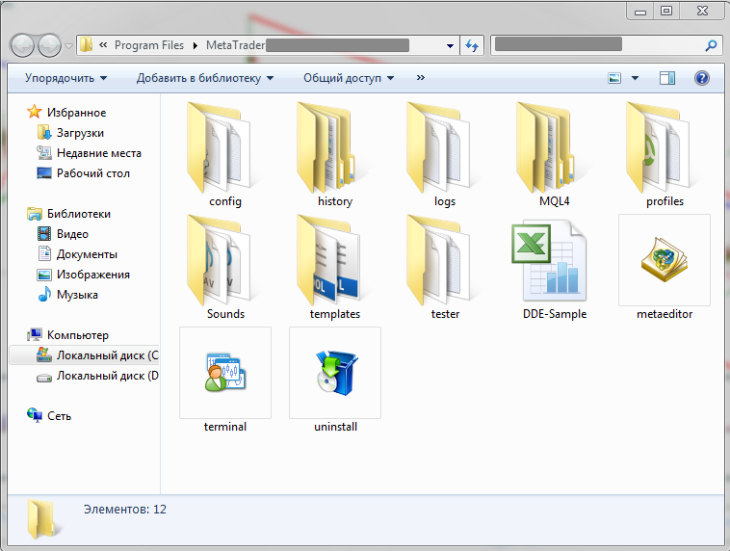
Task: Click the Forward navigation arrow
Action: pyautogui.click(x=50, y=45)
